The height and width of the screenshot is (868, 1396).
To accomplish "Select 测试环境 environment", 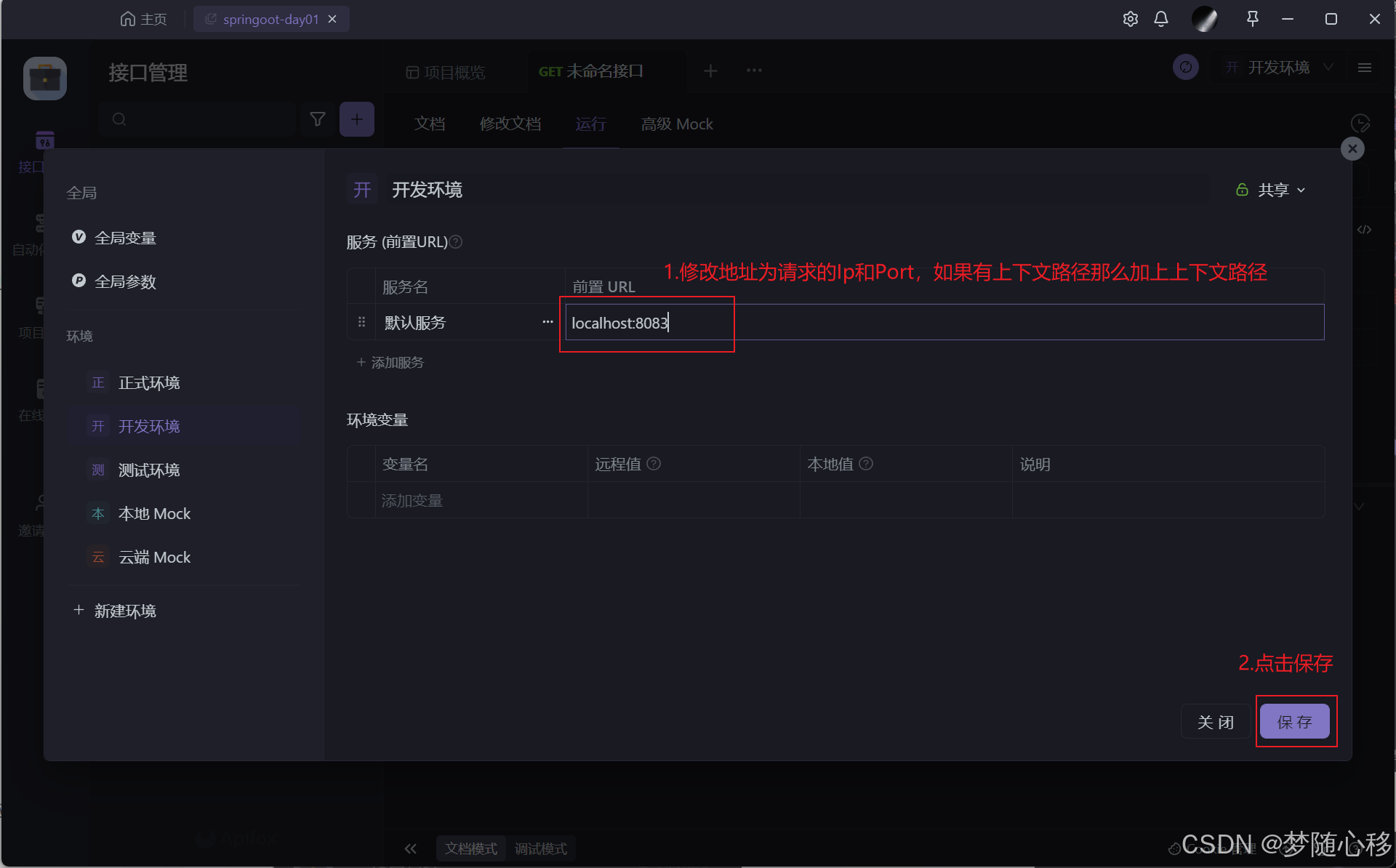I will coord(148,470).
